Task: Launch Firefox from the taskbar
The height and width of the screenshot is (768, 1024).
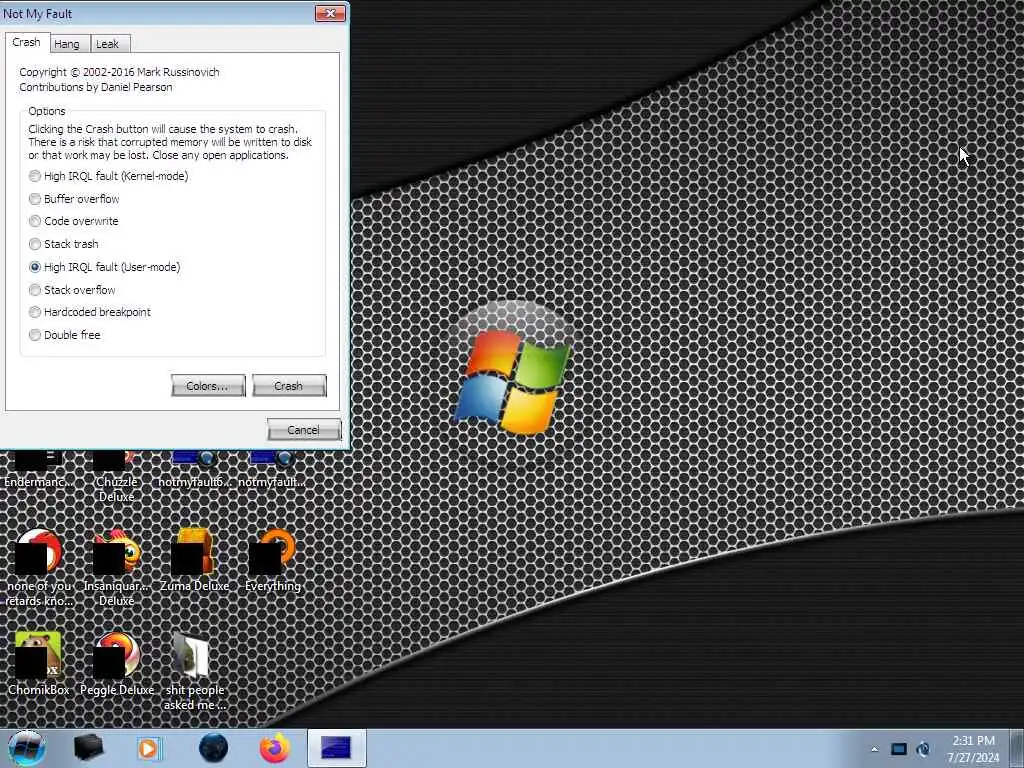Action: click(x=275, y=748)
